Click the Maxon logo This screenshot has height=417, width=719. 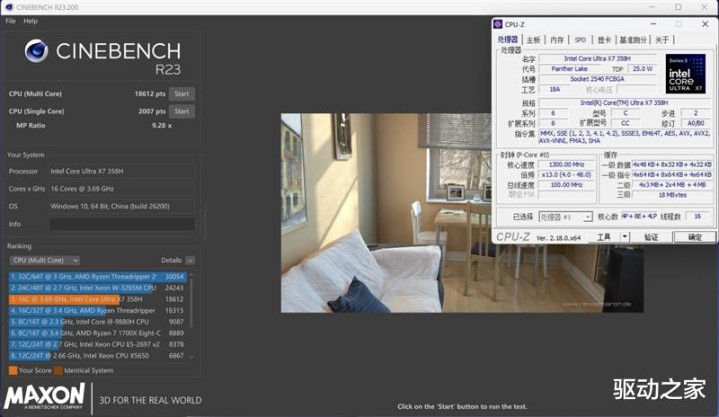pyautogui.click(x=45, y=399)
